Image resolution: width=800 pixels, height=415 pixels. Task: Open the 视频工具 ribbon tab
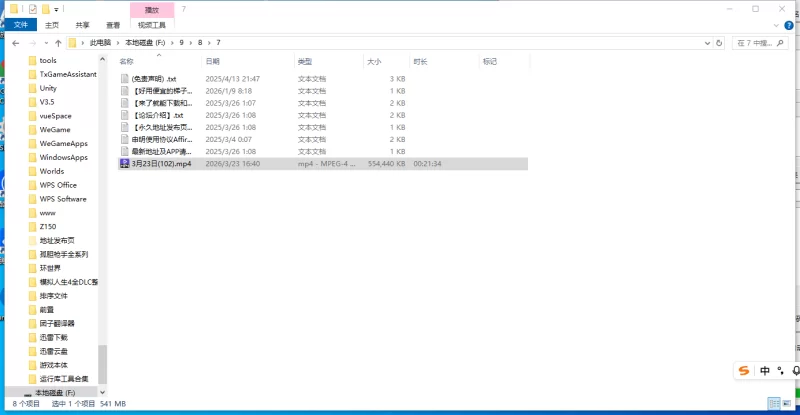click(152, 25)
